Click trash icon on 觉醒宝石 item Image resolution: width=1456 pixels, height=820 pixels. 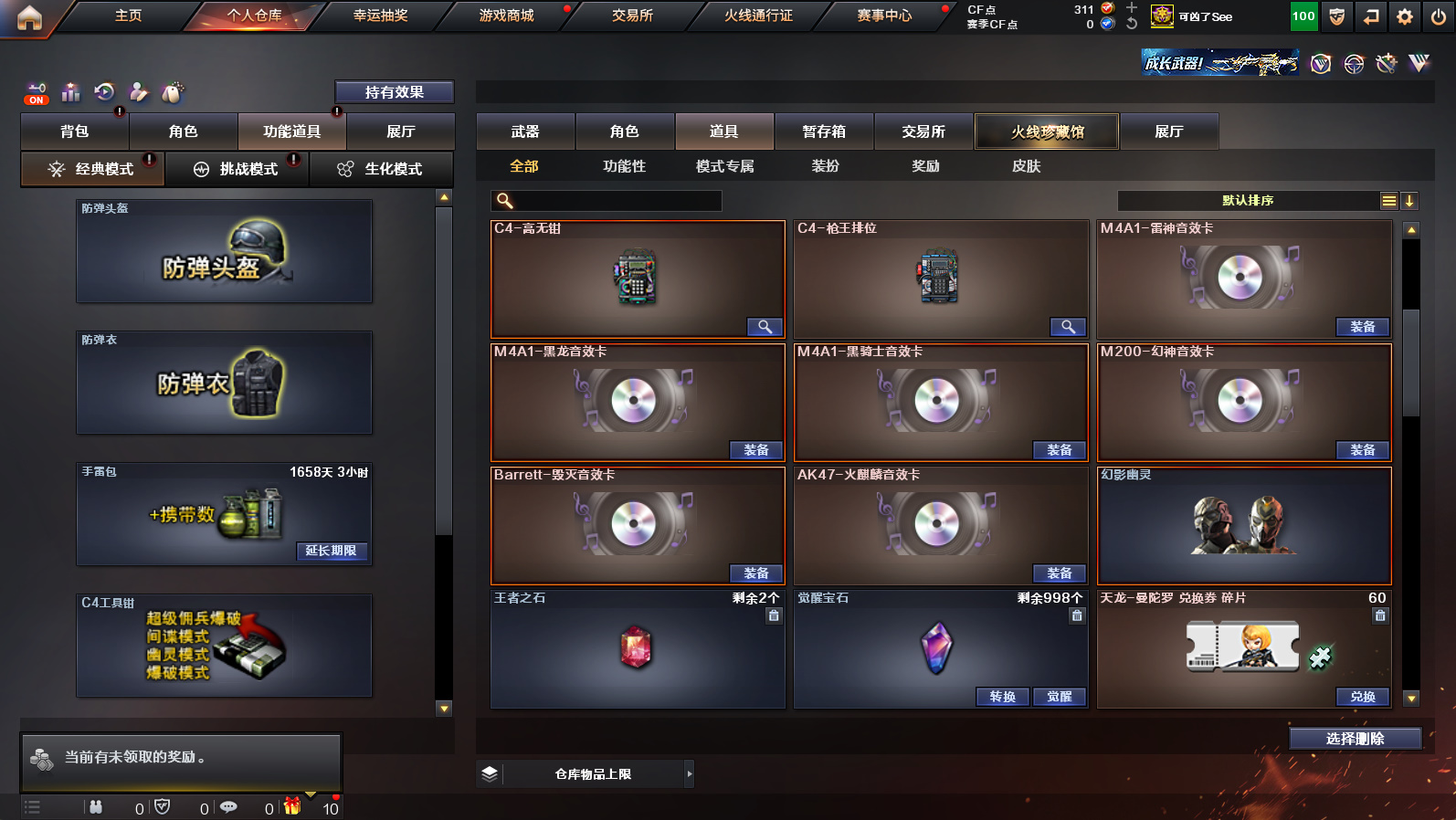click(1077, 615)
